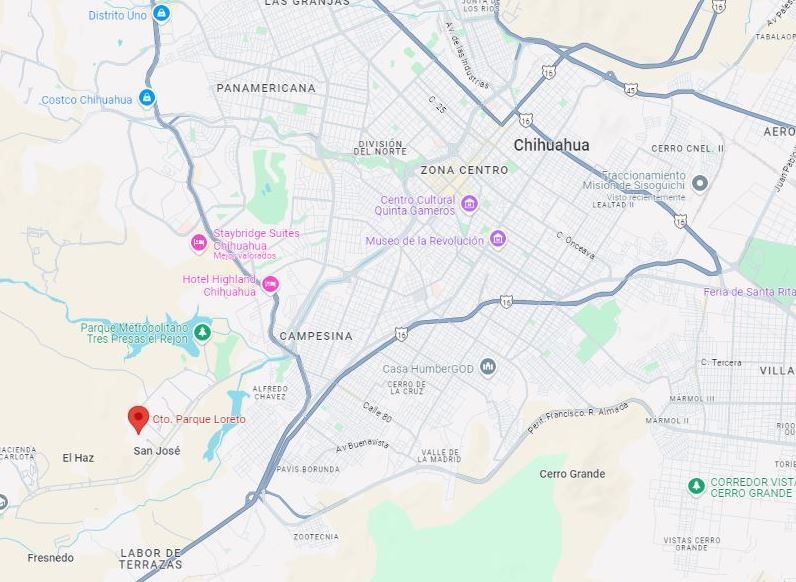796x582 pixels.
Task: Select the Campesina neighborhood label
Action: (316, 336)
